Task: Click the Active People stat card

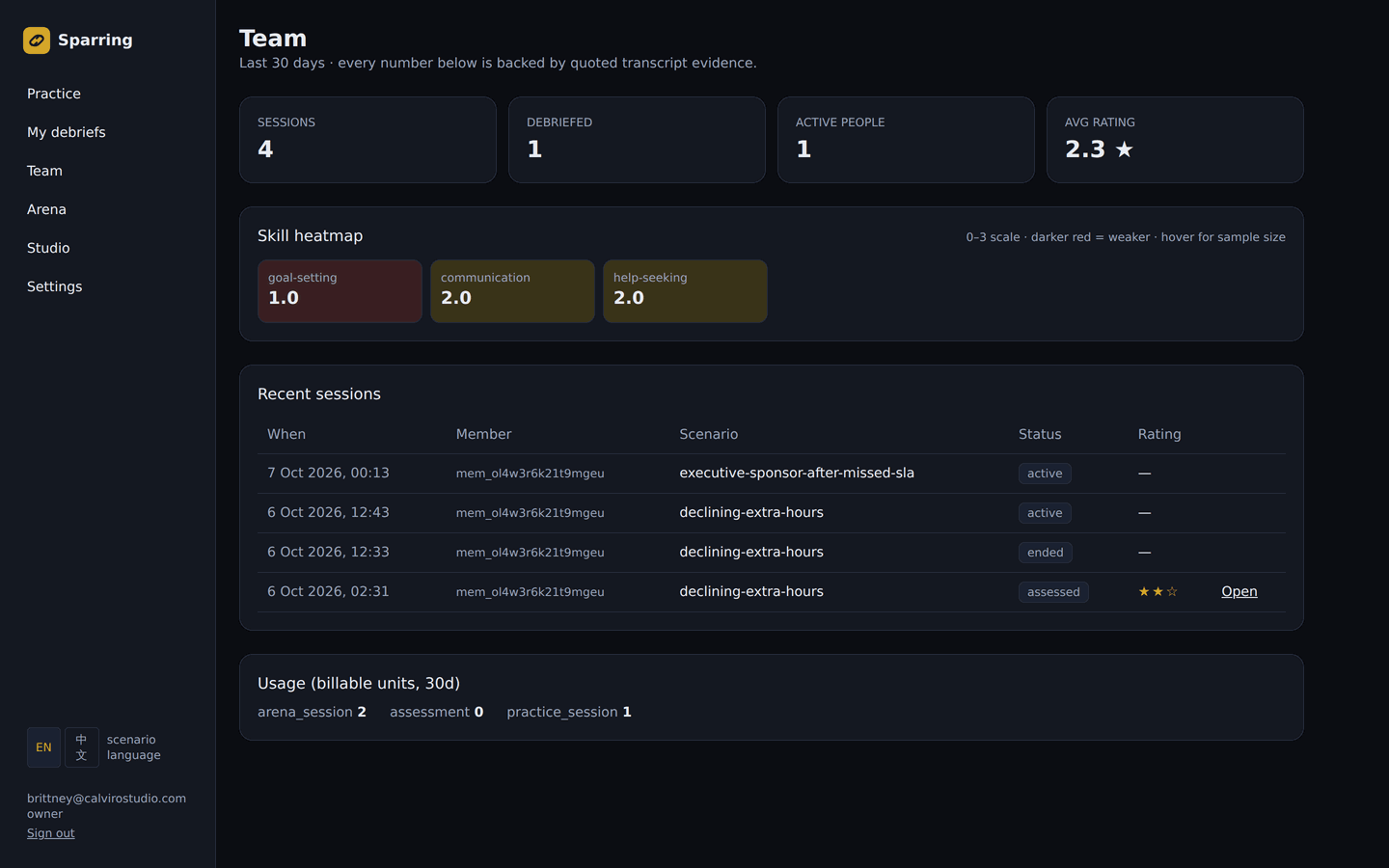Action: click(906, 140)
